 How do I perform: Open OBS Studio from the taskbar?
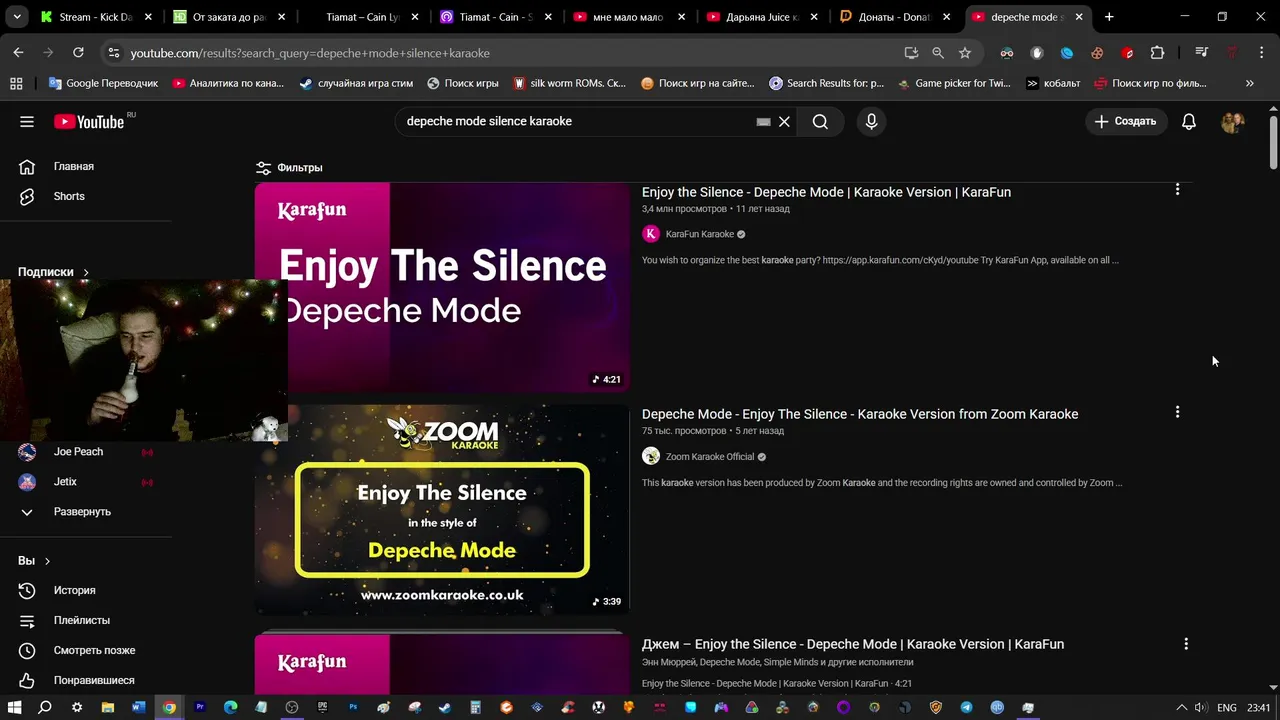click(292, 707)
